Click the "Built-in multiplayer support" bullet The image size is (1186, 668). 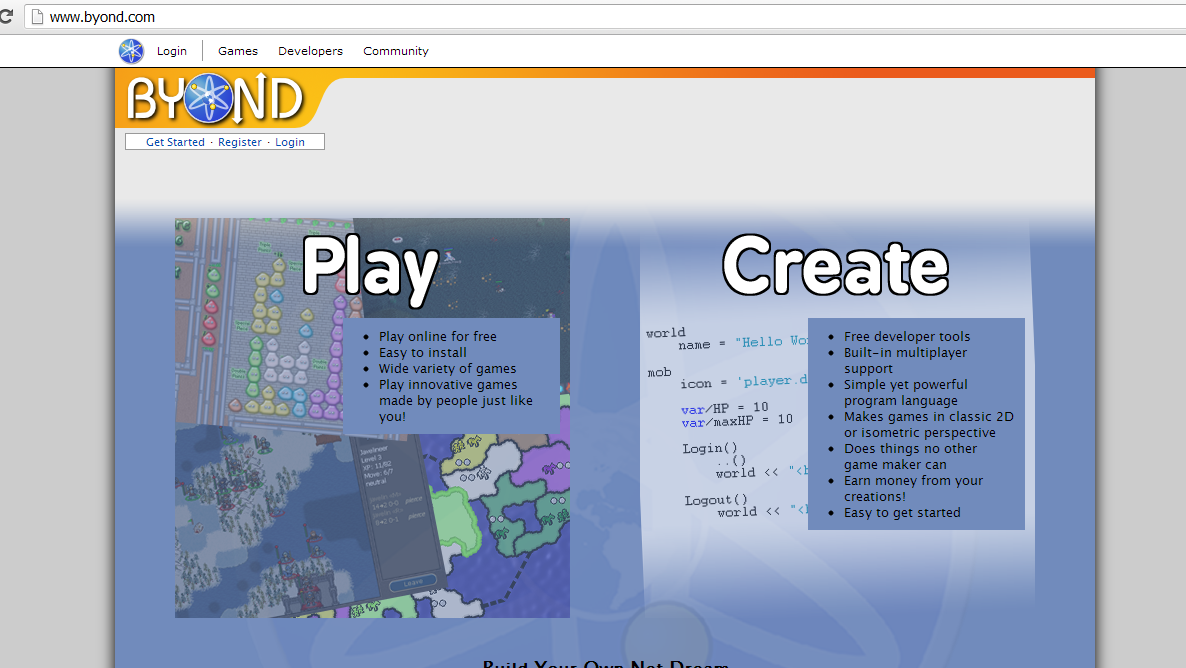pos(905,360)
